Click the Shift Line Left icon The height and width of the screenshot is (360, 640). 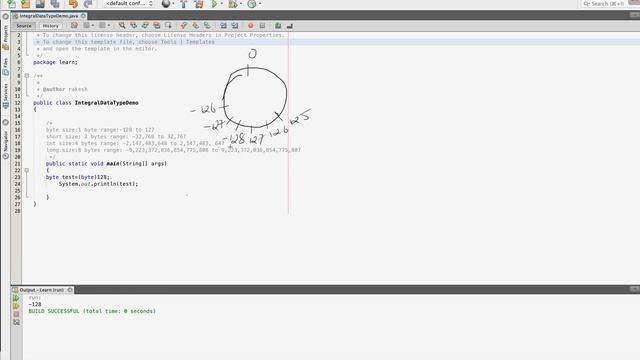[223, 26]
